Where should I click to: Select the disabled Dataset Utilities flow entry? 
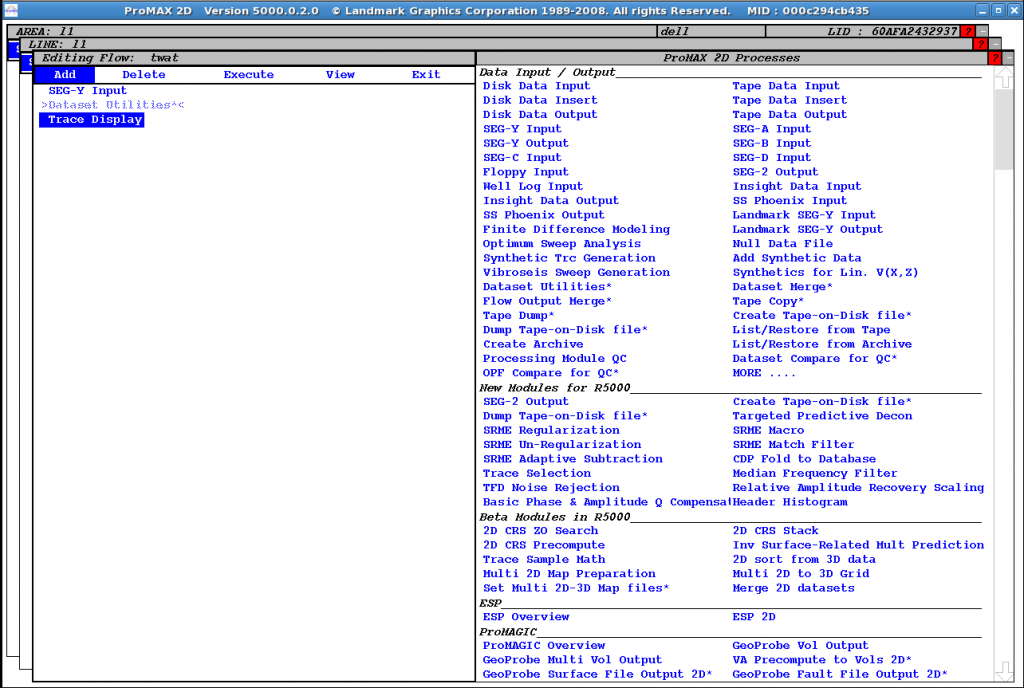(x=113, y=105)
